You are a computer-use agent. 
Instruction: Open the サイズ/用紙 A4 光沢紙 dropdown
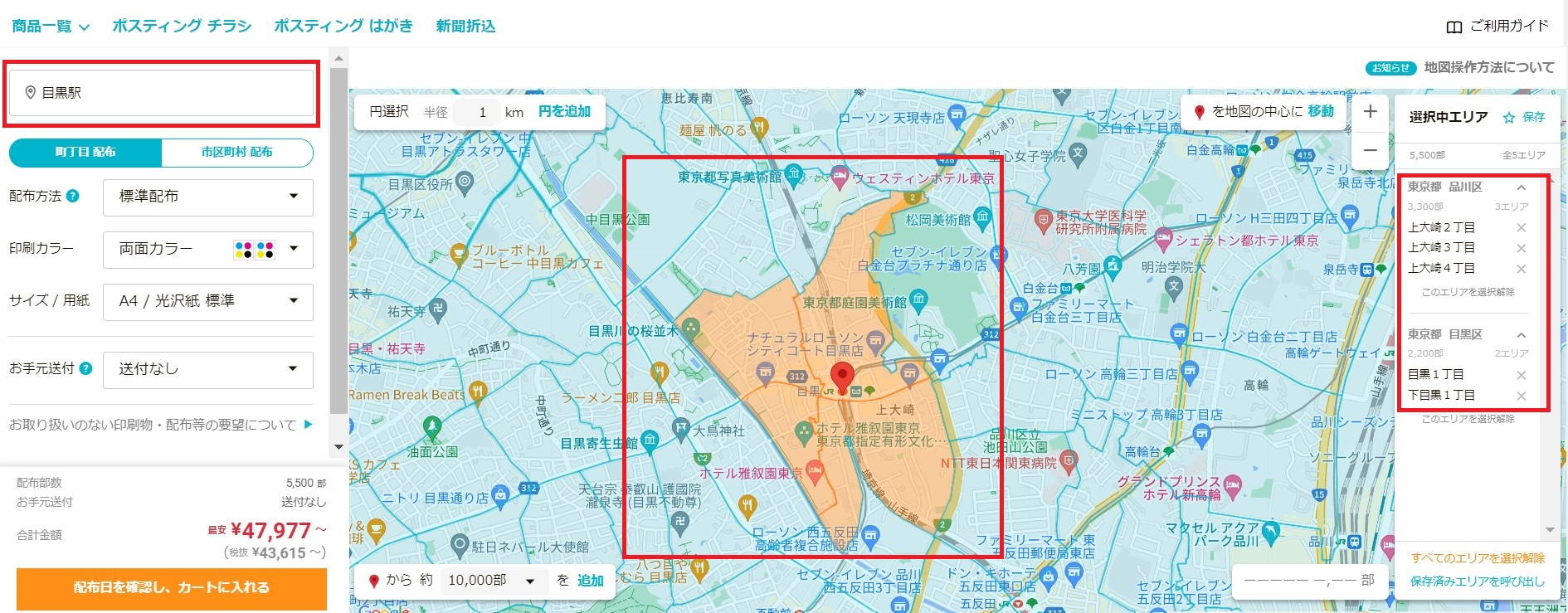point(208,302)
